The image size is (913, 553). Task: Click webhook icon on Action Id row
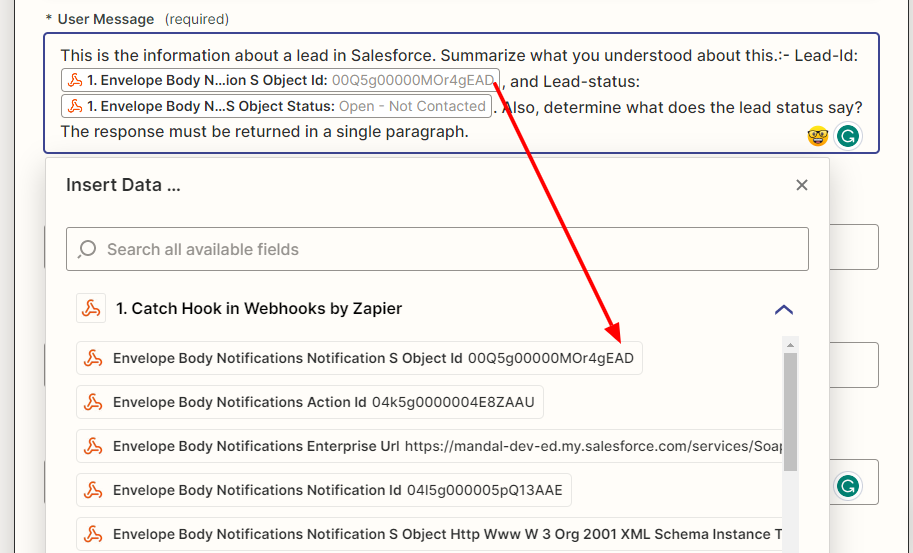coord(94,402)
